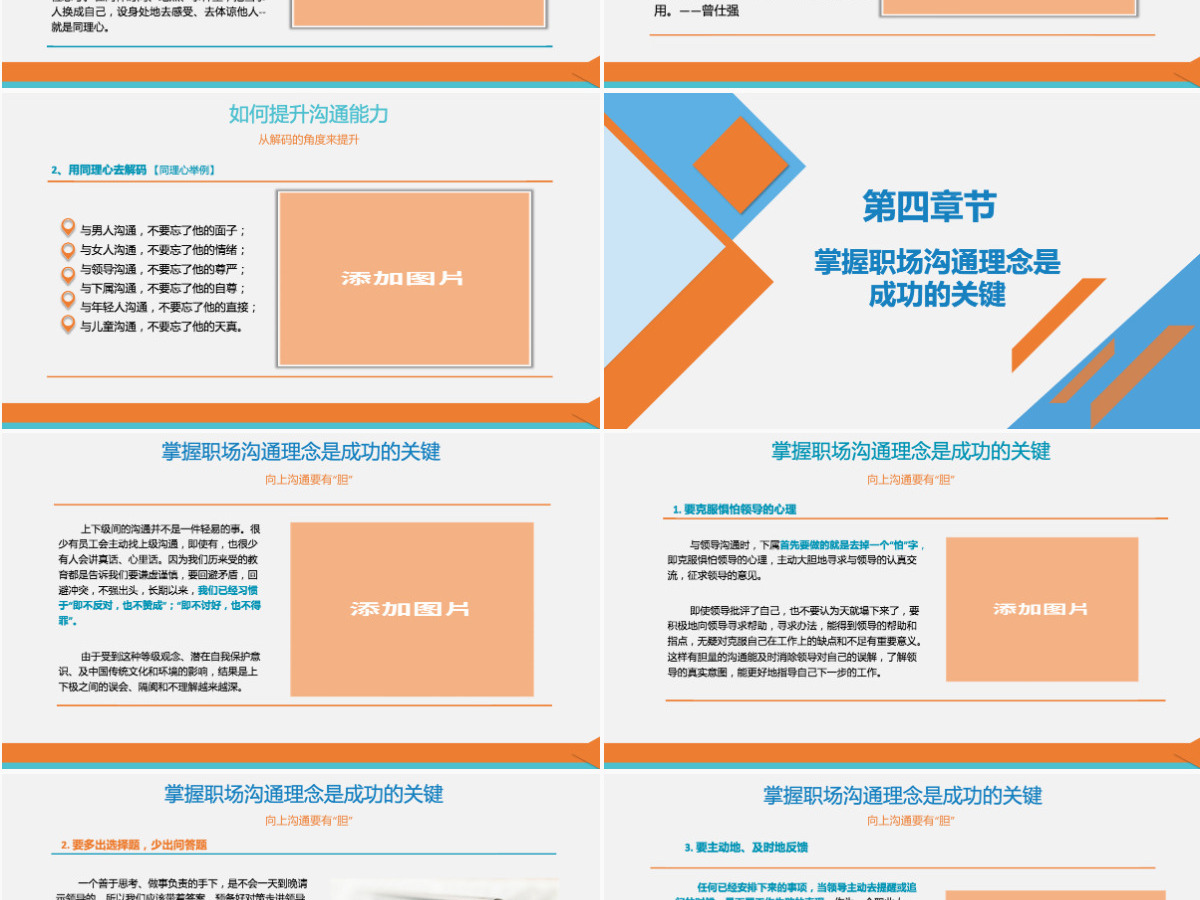This screenshot has height=900, width=1200.
Task: Select the paragraph starting "由于受到这种等级观念"
Action: tap(161, 672)
